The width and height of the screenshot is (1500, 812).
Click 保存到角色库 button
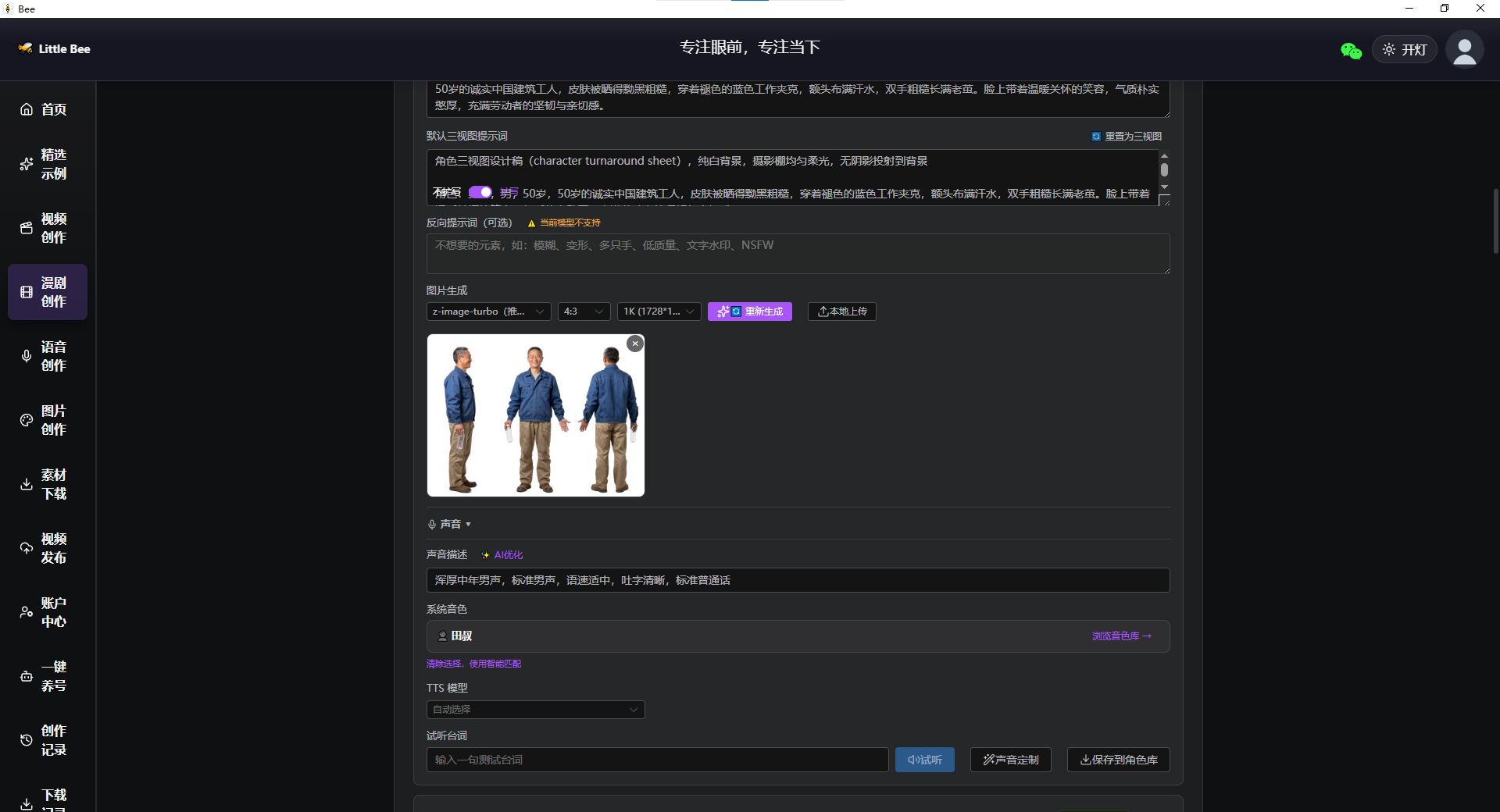pyautogui.click(x=1119, y=760)
